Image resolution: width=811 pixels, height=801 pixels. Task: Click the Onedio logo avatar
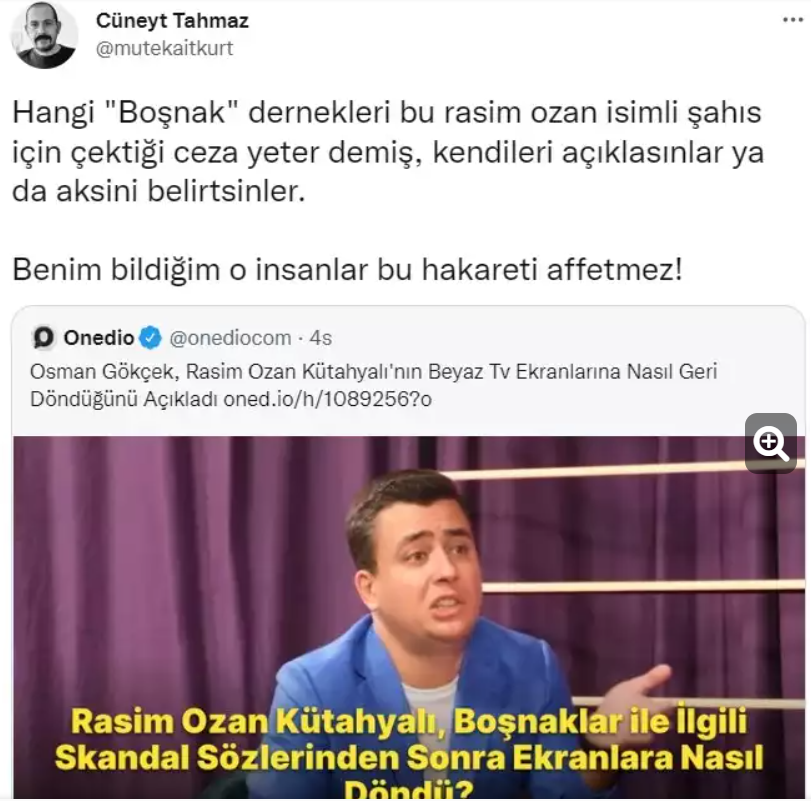44,338
